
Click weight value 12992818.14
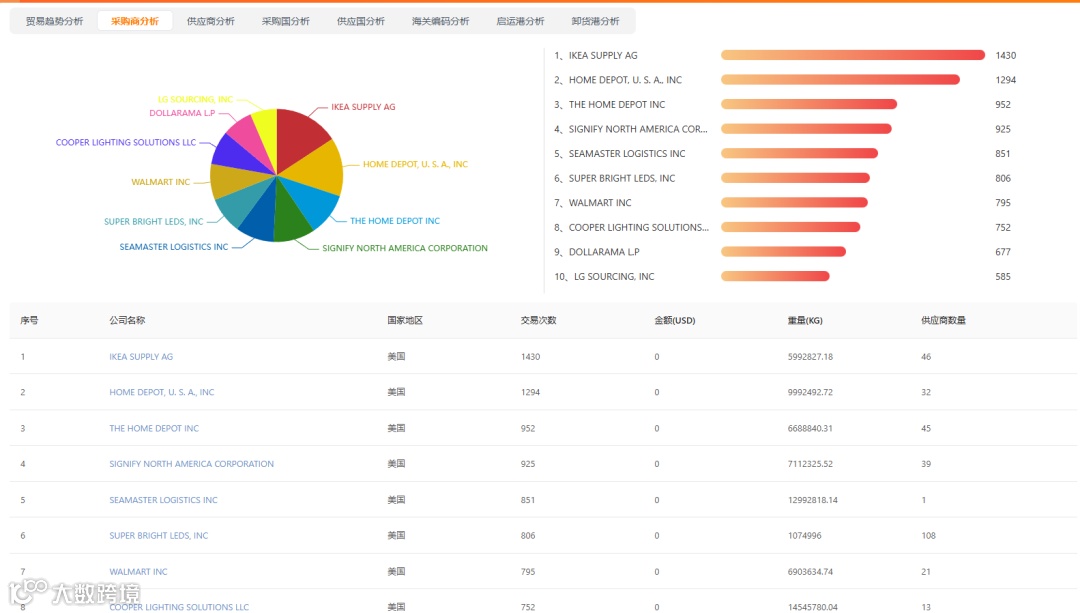[813, 500]
